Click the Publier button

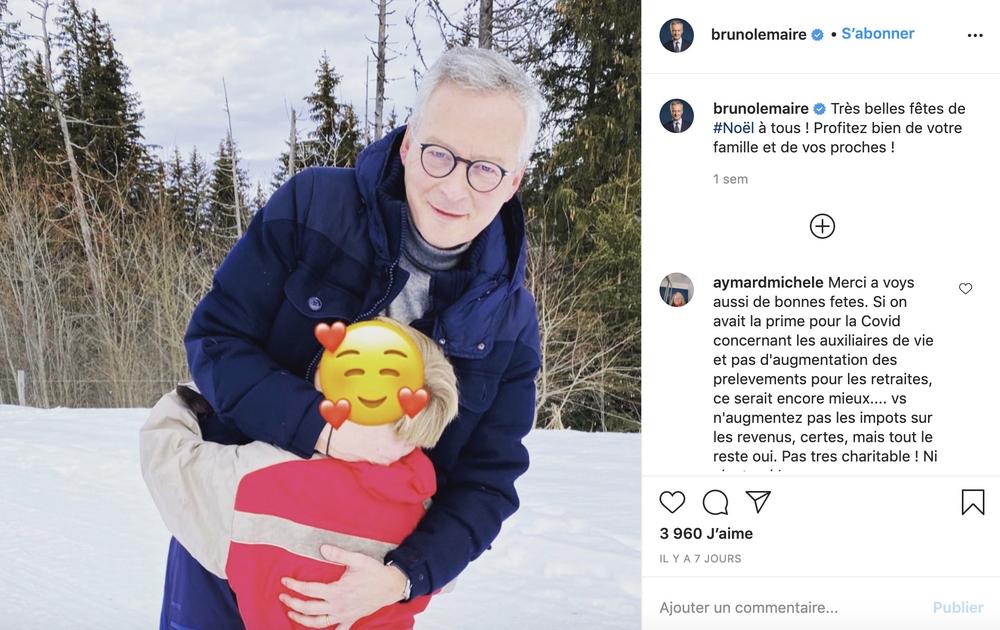point(958,608)
